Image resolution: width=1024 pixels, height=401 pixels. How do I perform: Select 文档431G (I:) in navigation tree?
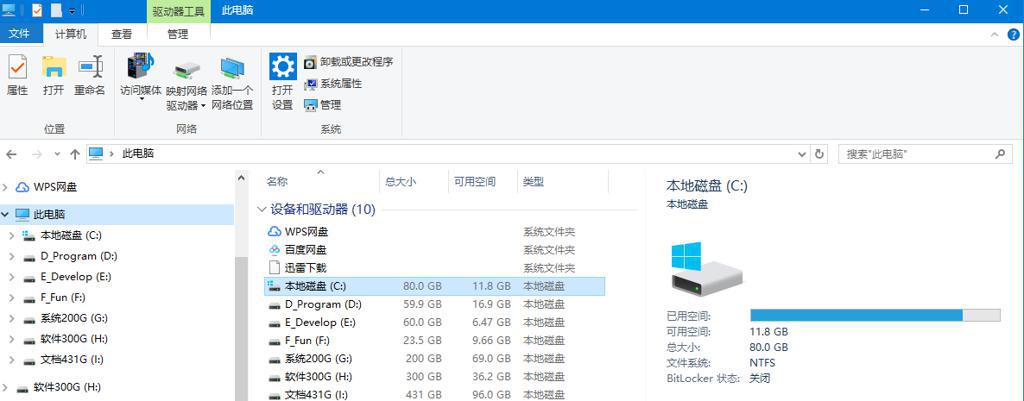pos(72,360)
